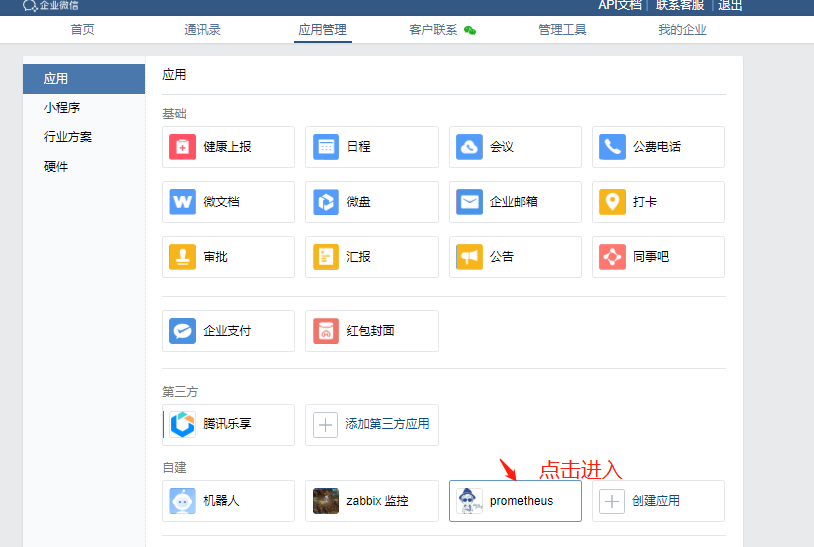The image size is (814, 547).
Task: Click the zabbix 监控 app name
Action: 377,501
